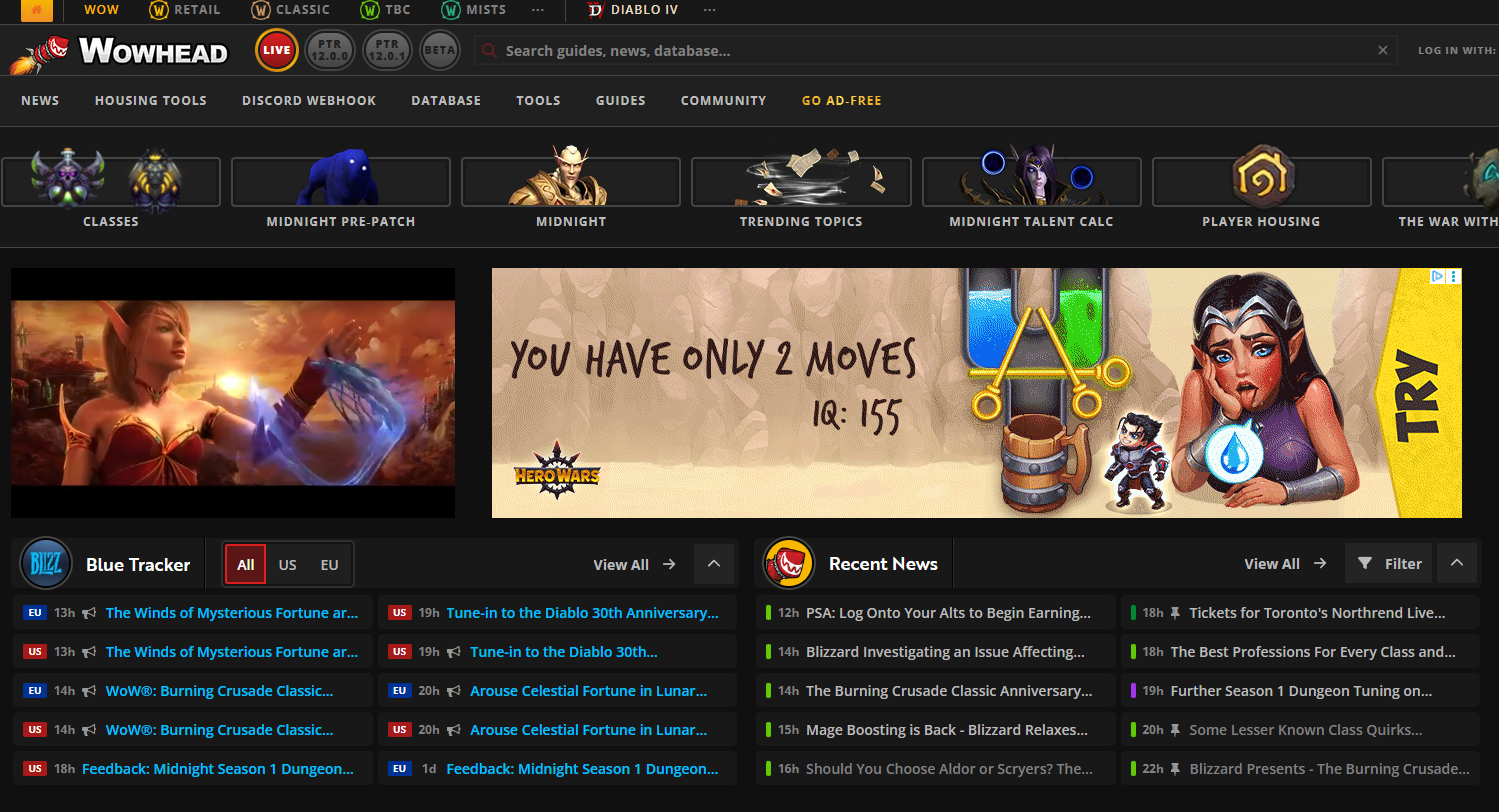The height and width of the screenshot is (812, 1499).
Task: Open the Player Housing hexagon house icon
Action: pyautogui.click(x=1261, y=174)
